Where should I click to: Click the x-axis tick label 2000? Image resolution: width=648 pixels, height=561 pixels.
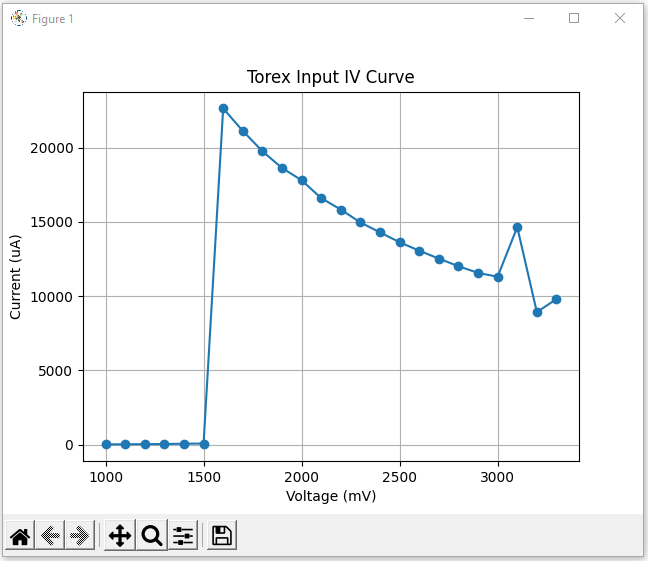[302, 477]
